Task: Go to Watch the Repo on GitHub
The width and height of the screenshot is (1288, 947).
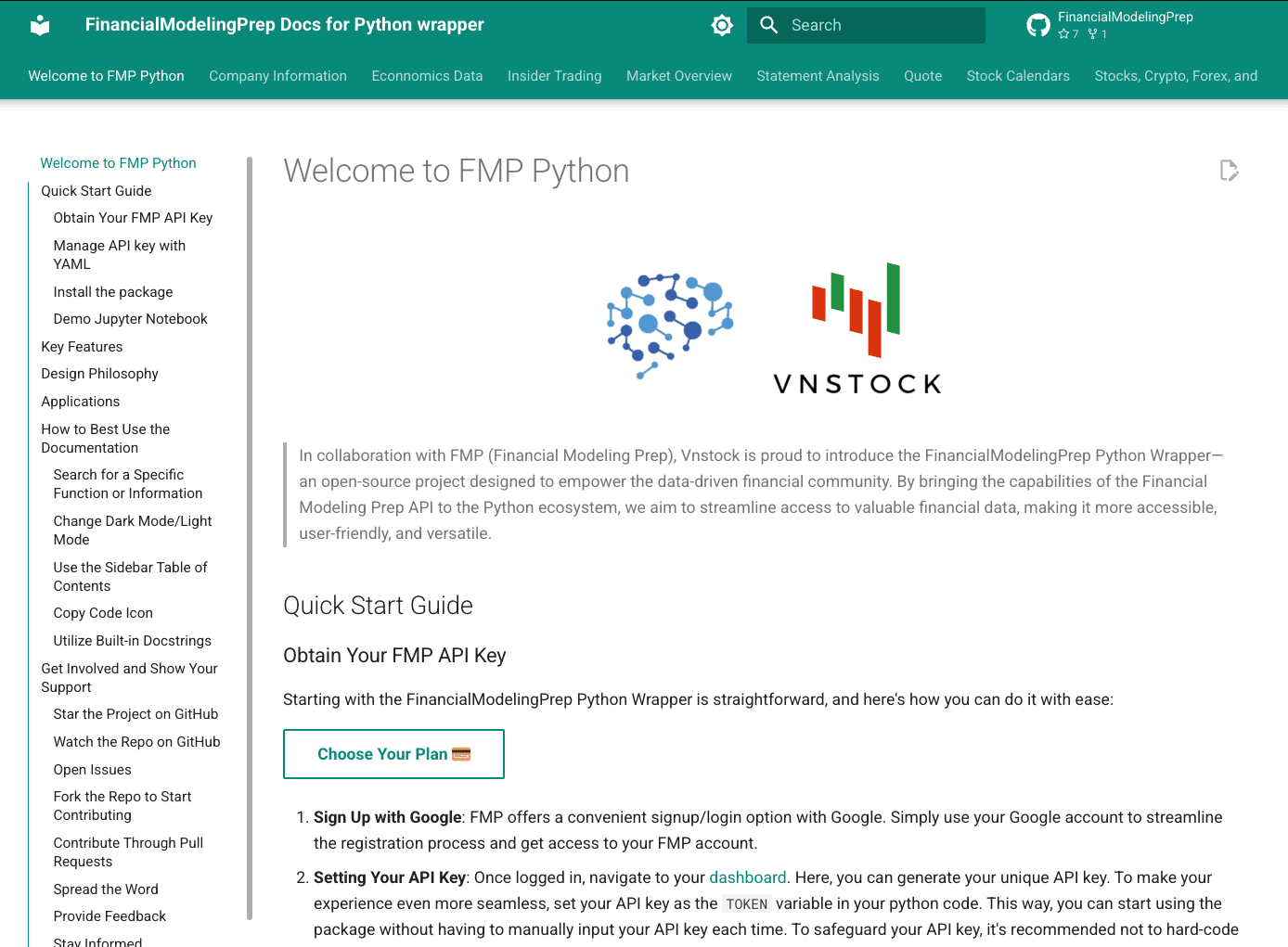Action: (136, 742)
